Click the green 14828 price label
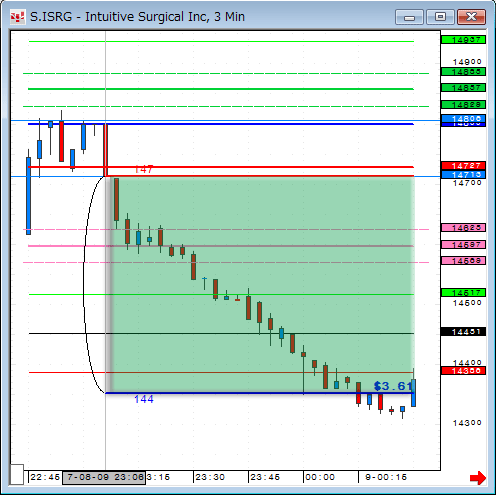The width and height of the screenshot is (496, 495). click(x=463, y=105)
